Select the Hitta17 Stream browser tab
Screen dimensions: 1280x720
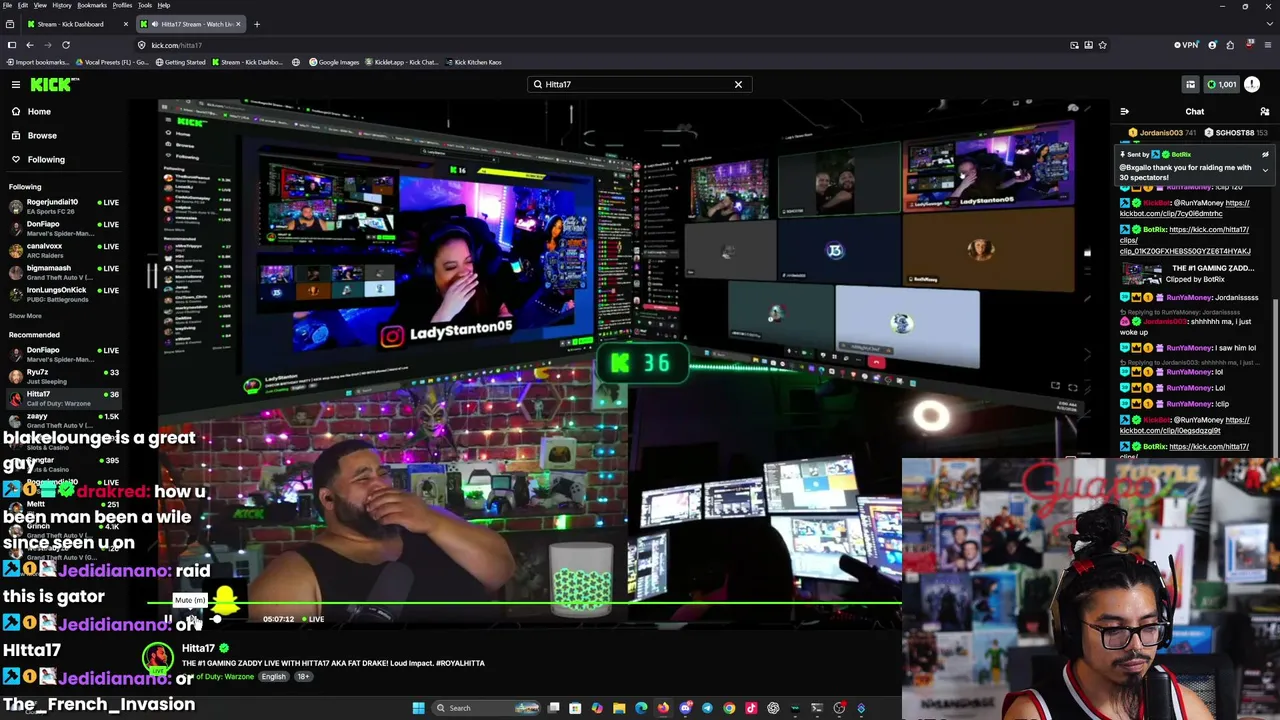190,24
